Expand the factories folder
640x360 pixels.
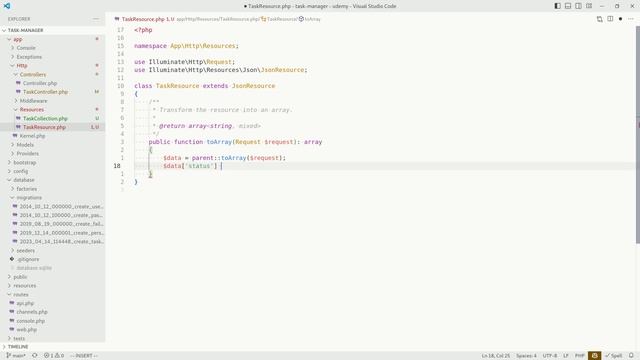click(27, 189)
